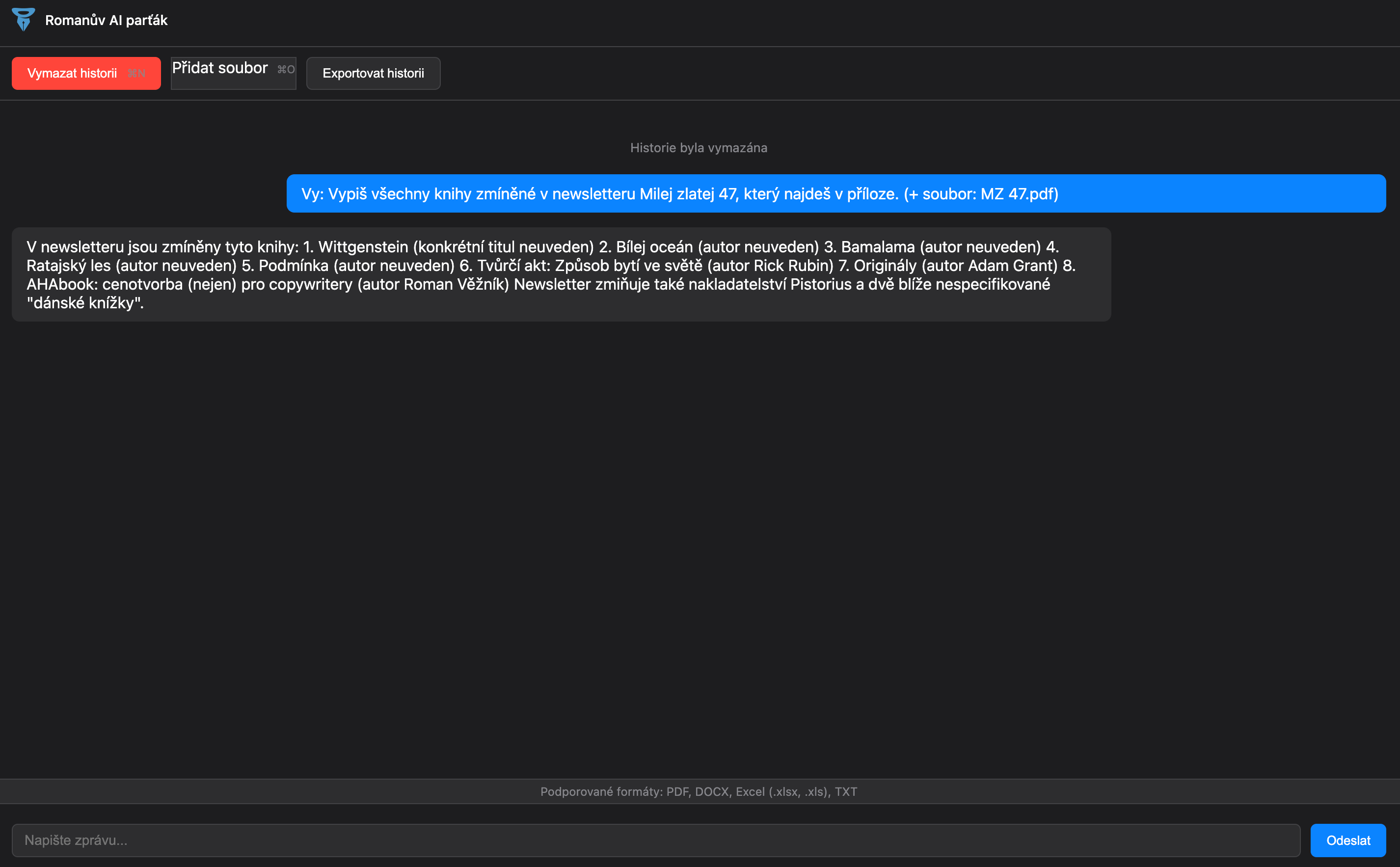Click the Historie byla vymazána notice
Screen dimensions: 1400x867
[x=699, y=147]
